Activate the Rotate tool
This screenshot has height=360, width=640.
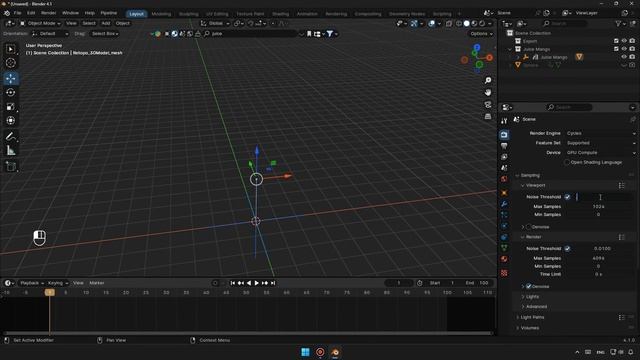(11, 93)
